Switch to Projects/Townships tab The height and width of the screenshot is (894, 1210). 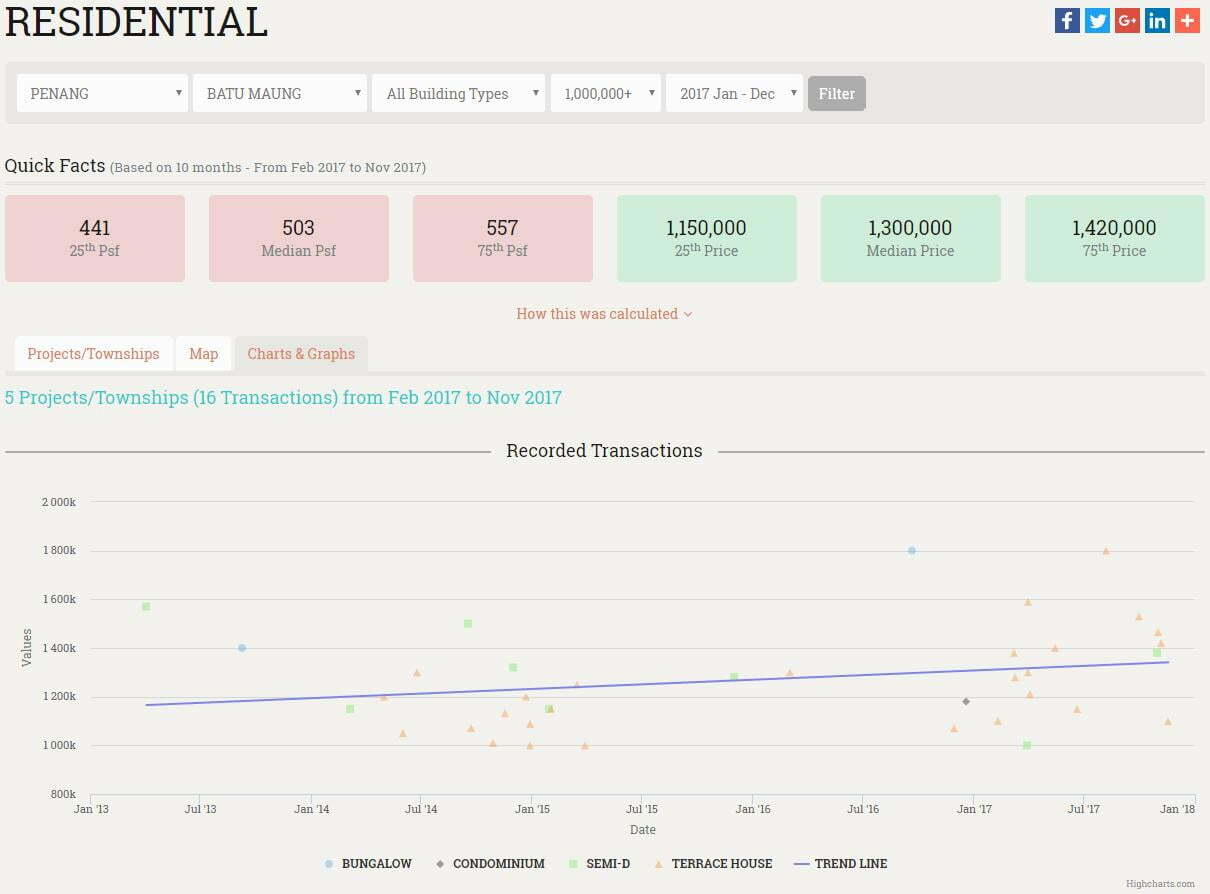[x=93, y=354]
